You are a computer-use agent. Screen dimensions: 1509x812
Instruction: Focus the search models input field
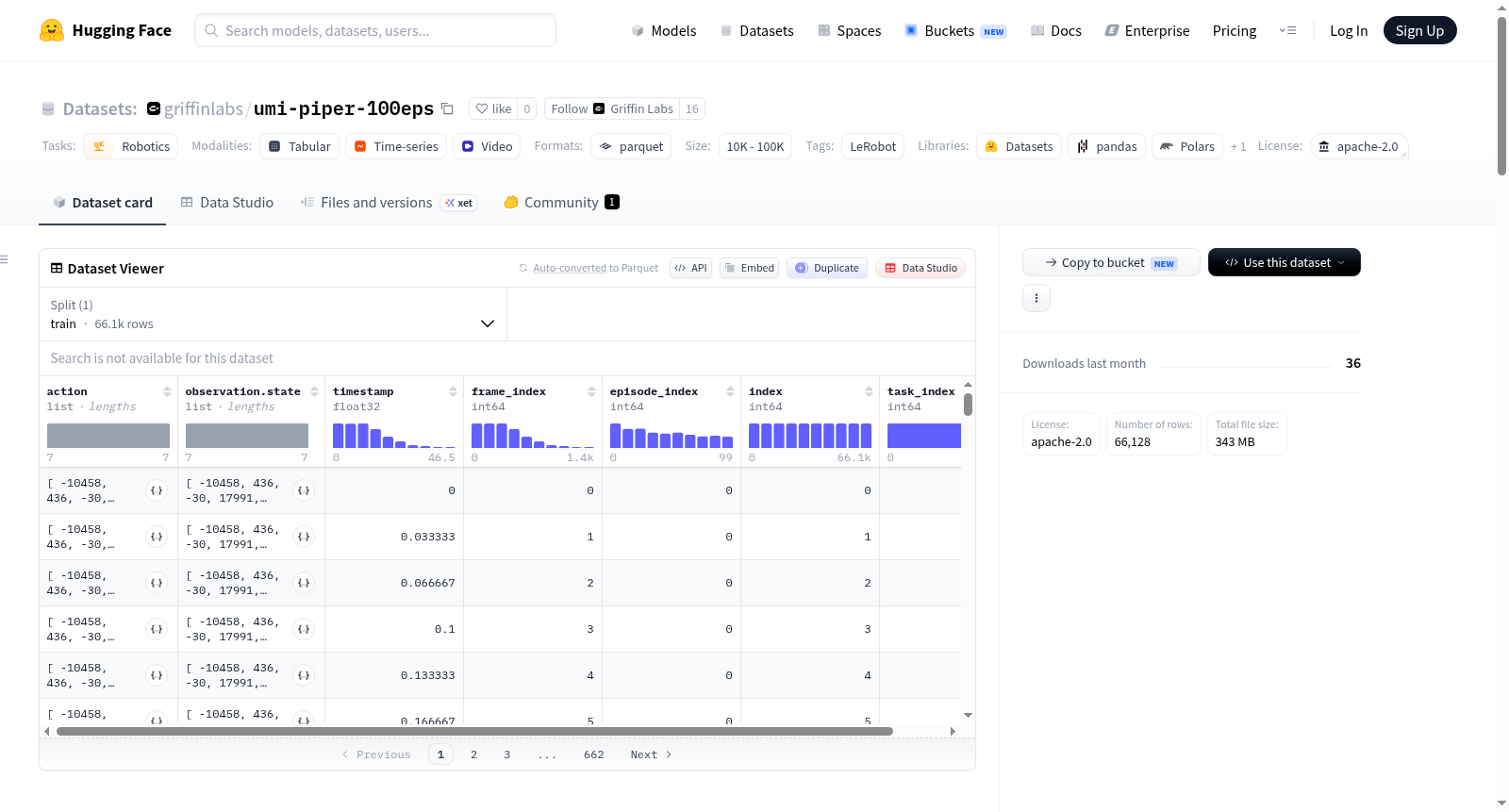point(375,30)
